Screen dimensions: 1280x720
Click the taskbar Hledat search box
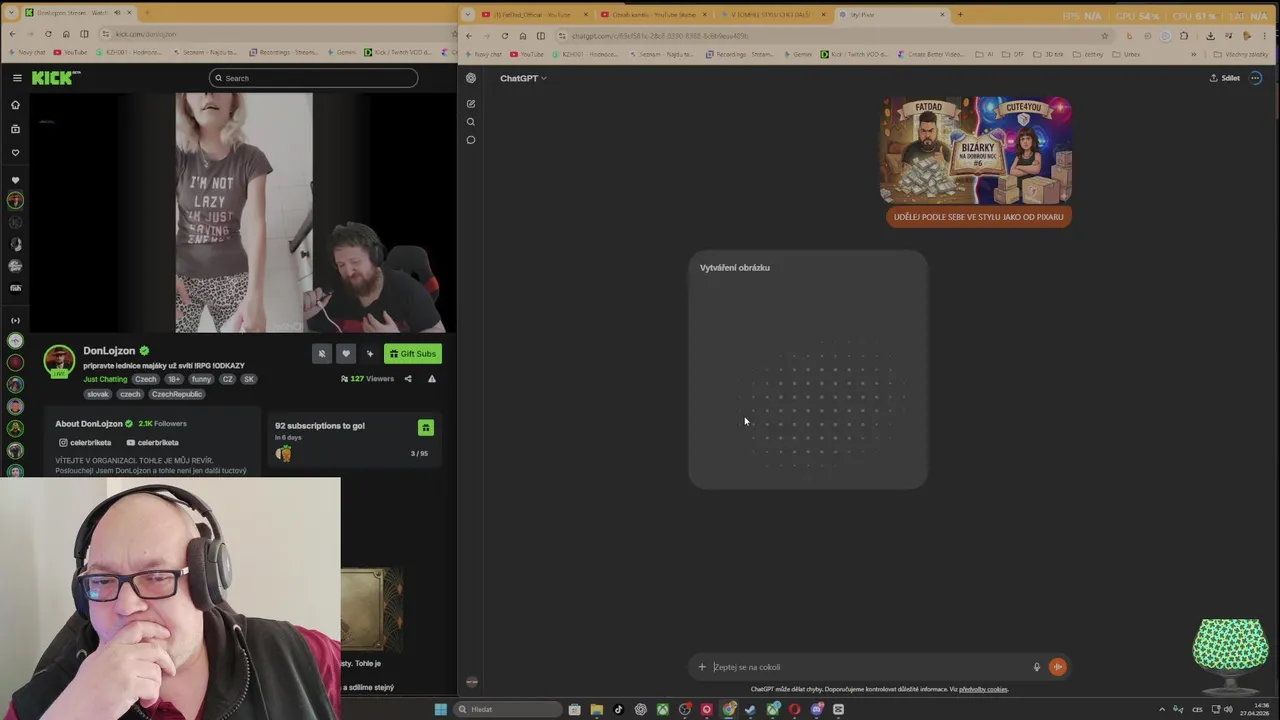[x=507, y=709]
